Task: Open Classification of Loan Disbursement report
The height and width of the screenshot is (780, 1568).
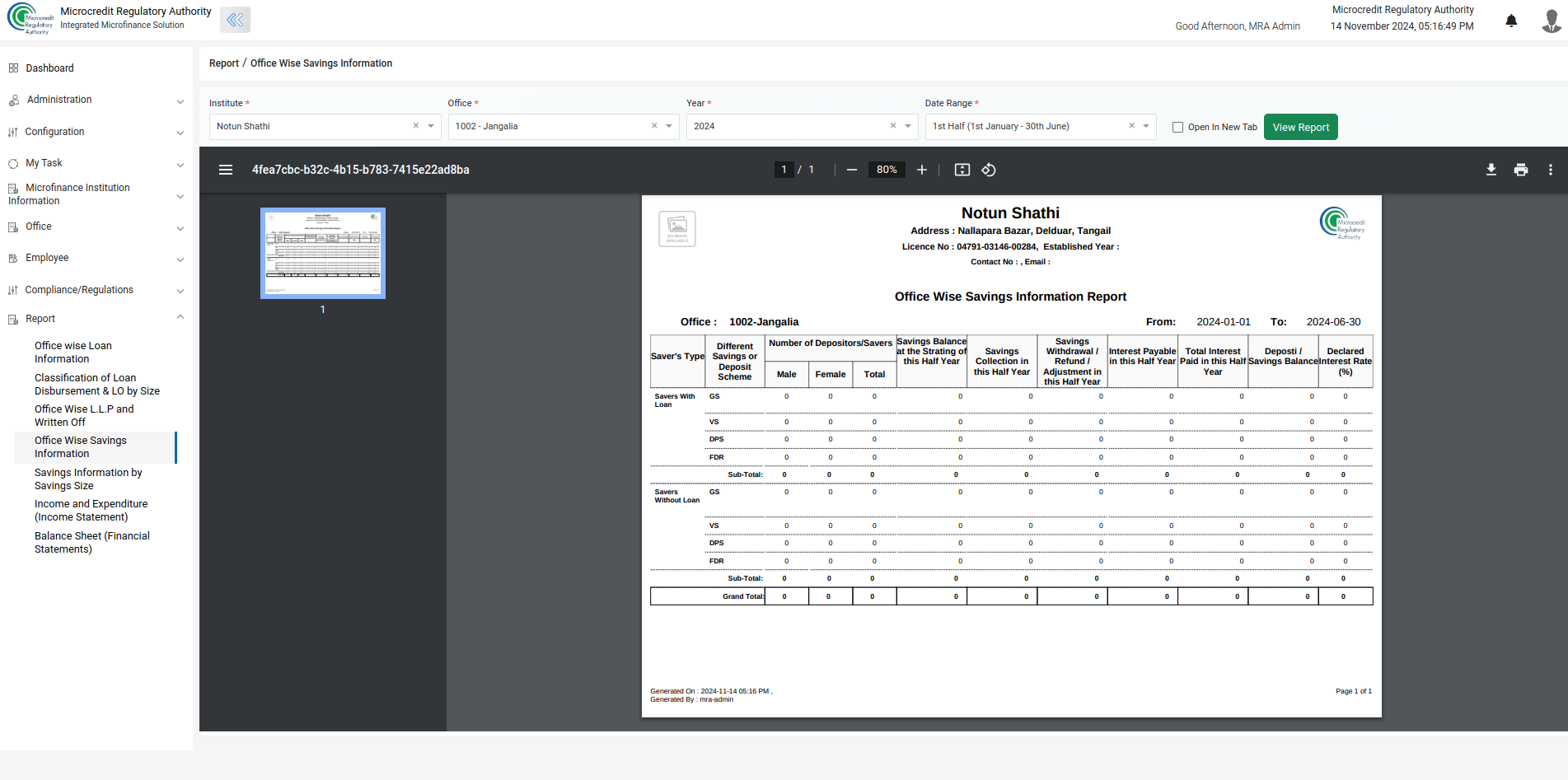Action: [x=97, y=385]
